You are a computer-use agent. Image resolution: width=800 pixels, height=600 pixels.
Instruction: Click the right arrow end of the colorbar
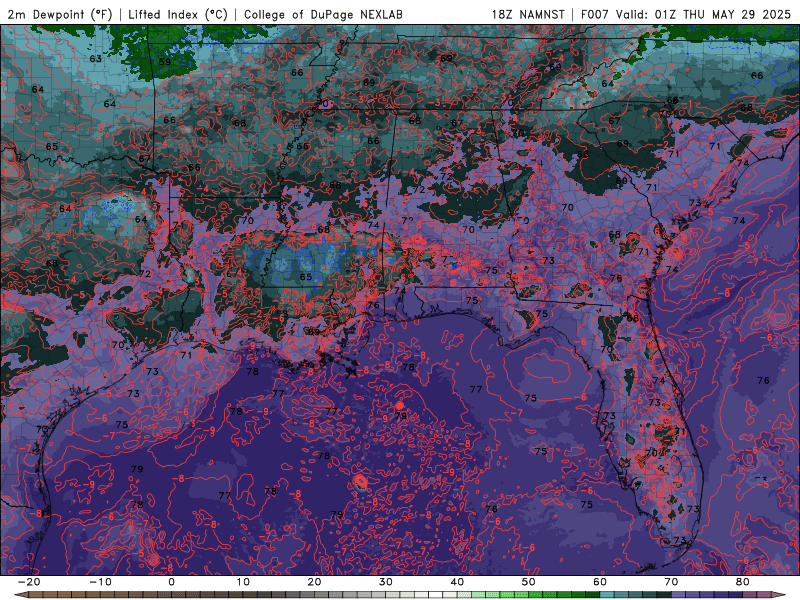(779, 595)
